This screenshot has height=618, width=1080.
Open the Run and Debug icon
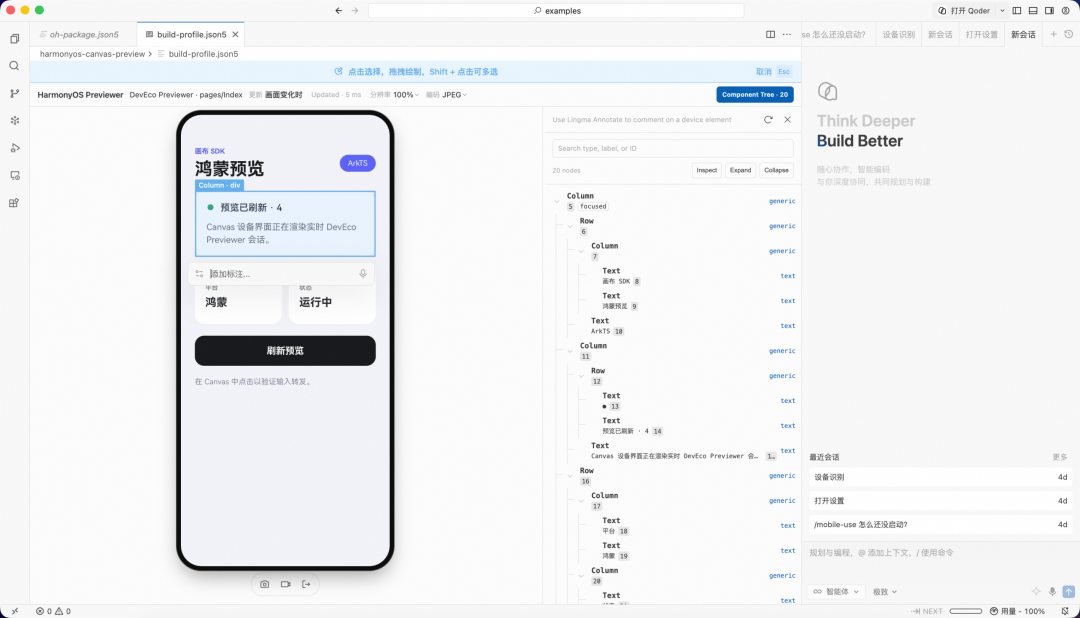coord(14,148)
